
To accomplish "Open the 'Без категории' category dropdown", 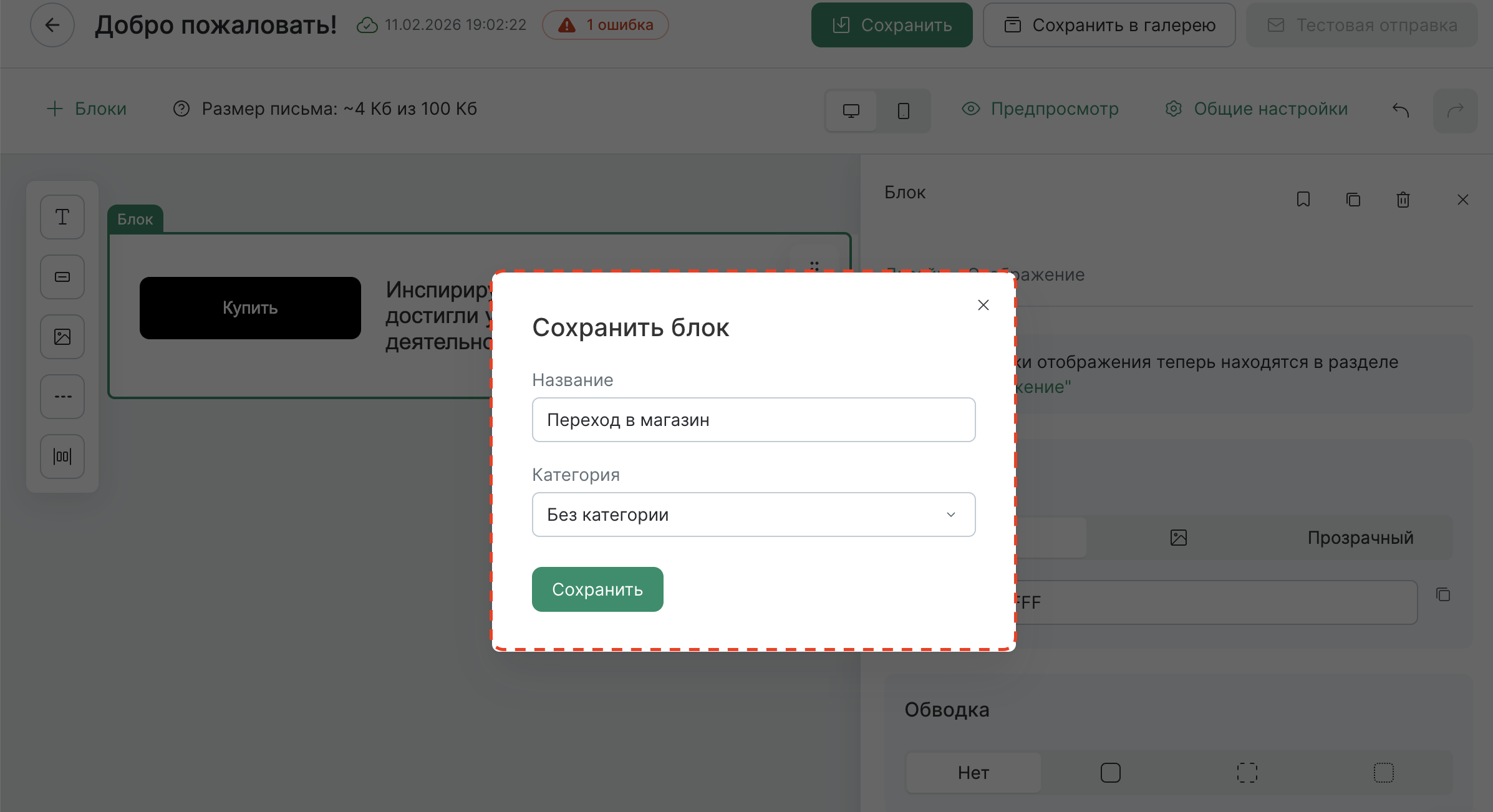I will point(753,514).
